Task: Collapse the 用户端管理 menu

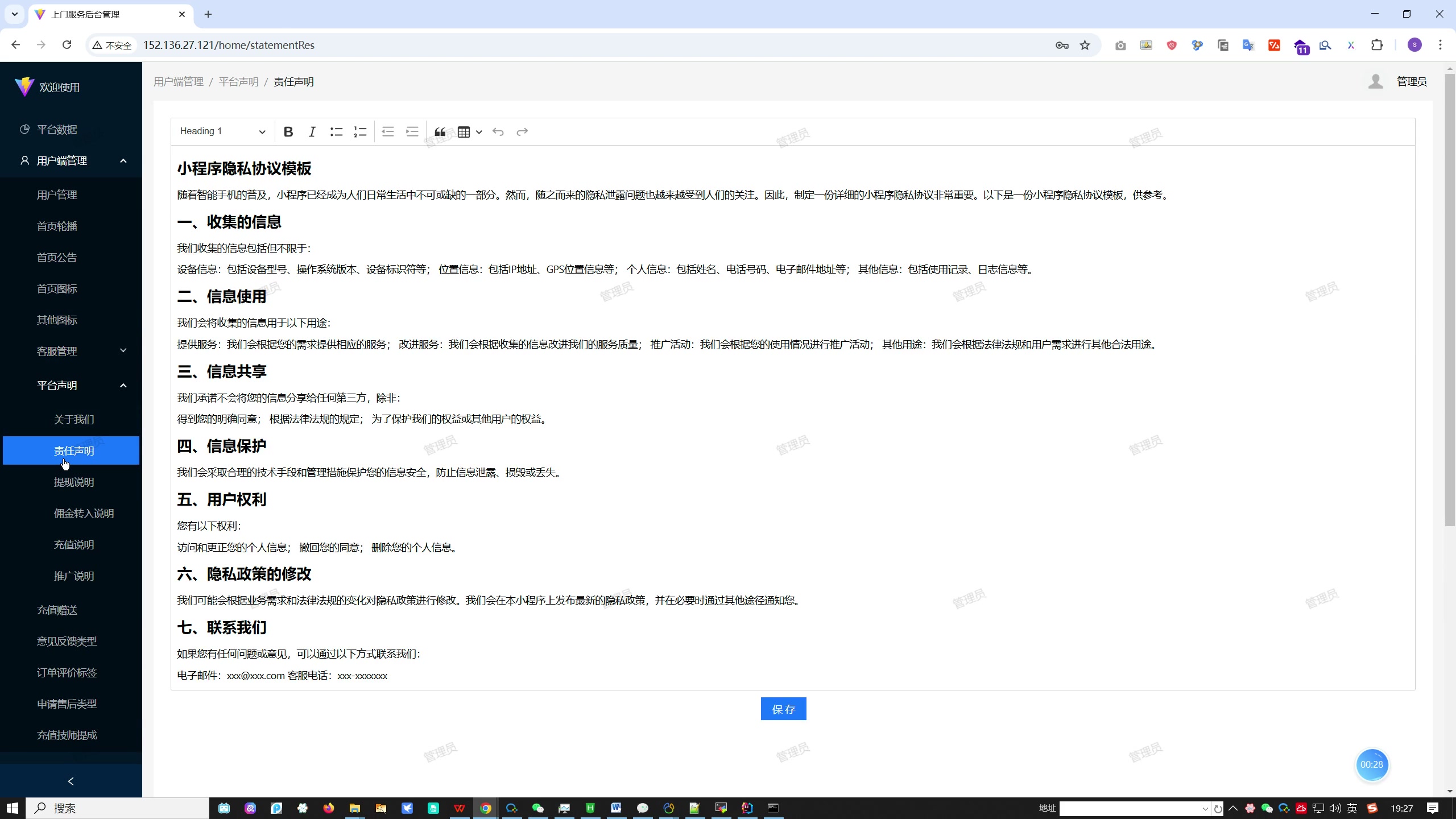Action: coord(71,161)
